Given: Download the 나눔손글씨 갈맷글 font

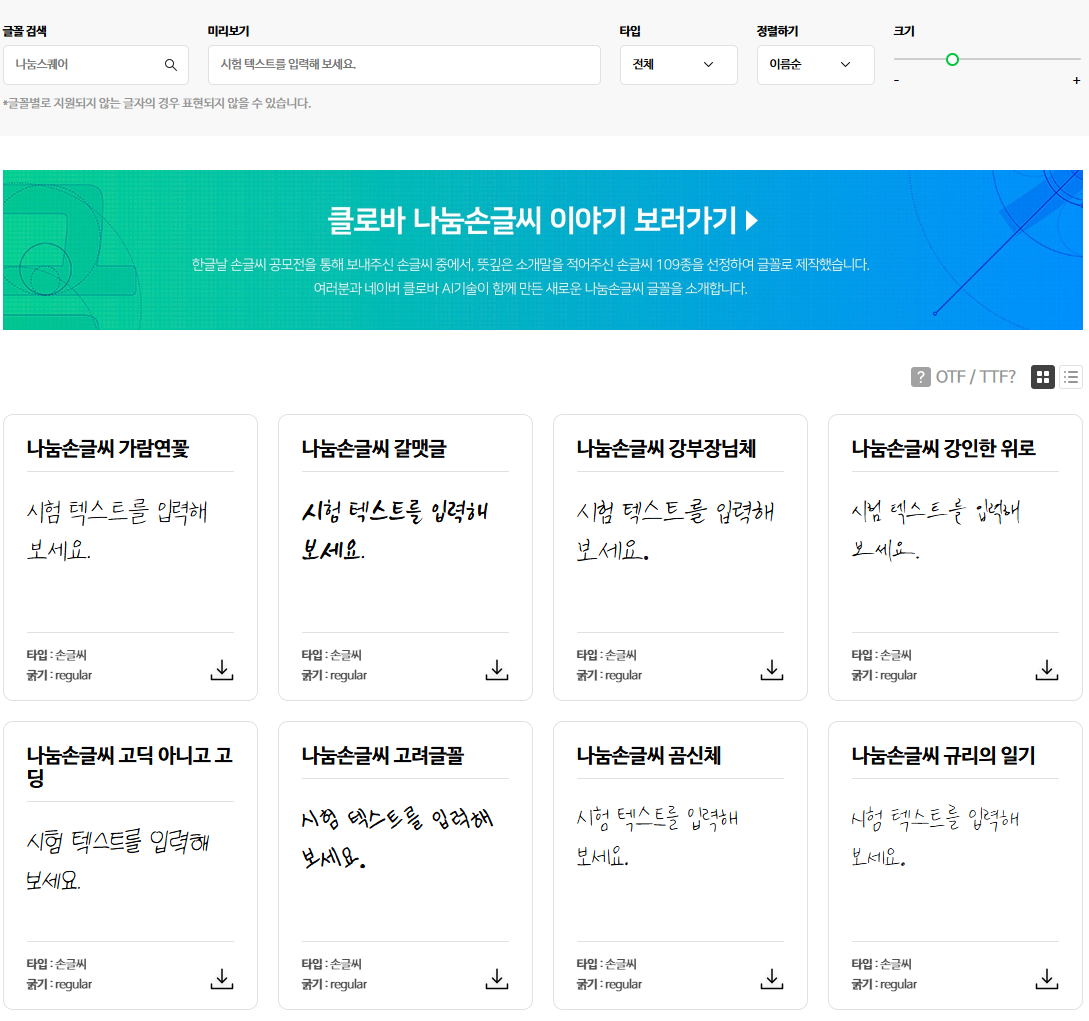Looking at the screenshot, I should pos(496,671).
